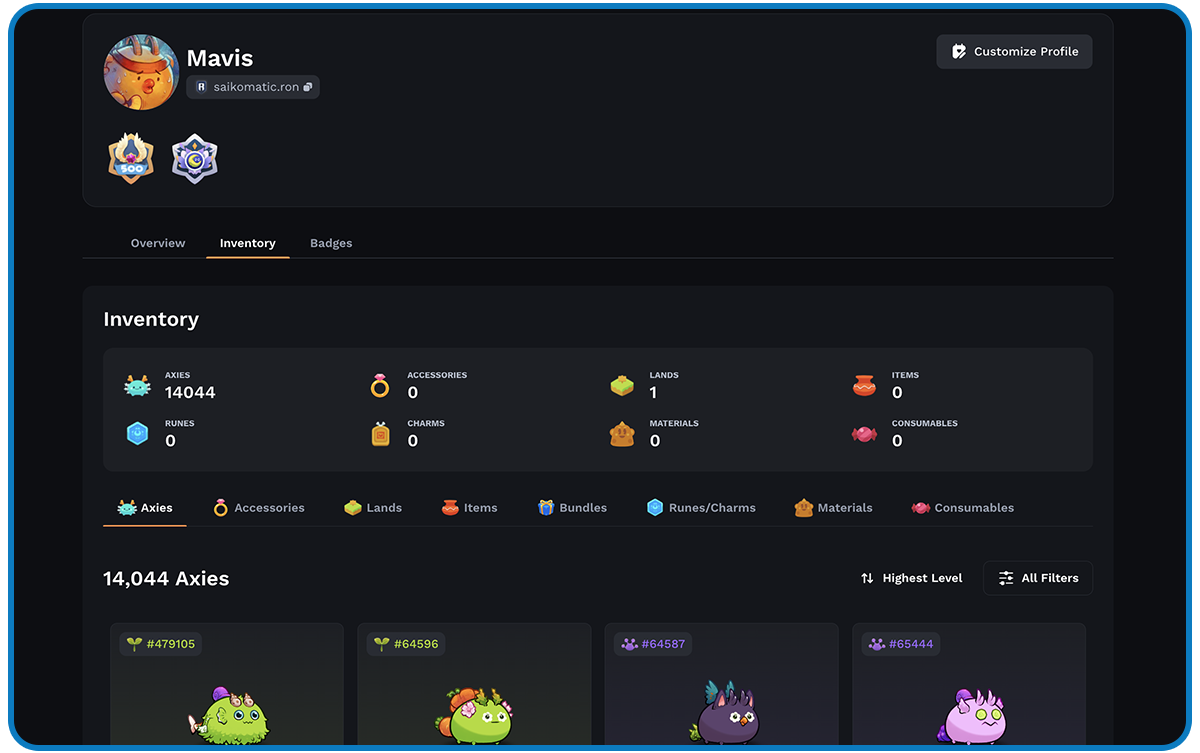The width and height of the screenshot is (1200, 753).
Task: Click the Axies summary stat icon
Action: 137,386
